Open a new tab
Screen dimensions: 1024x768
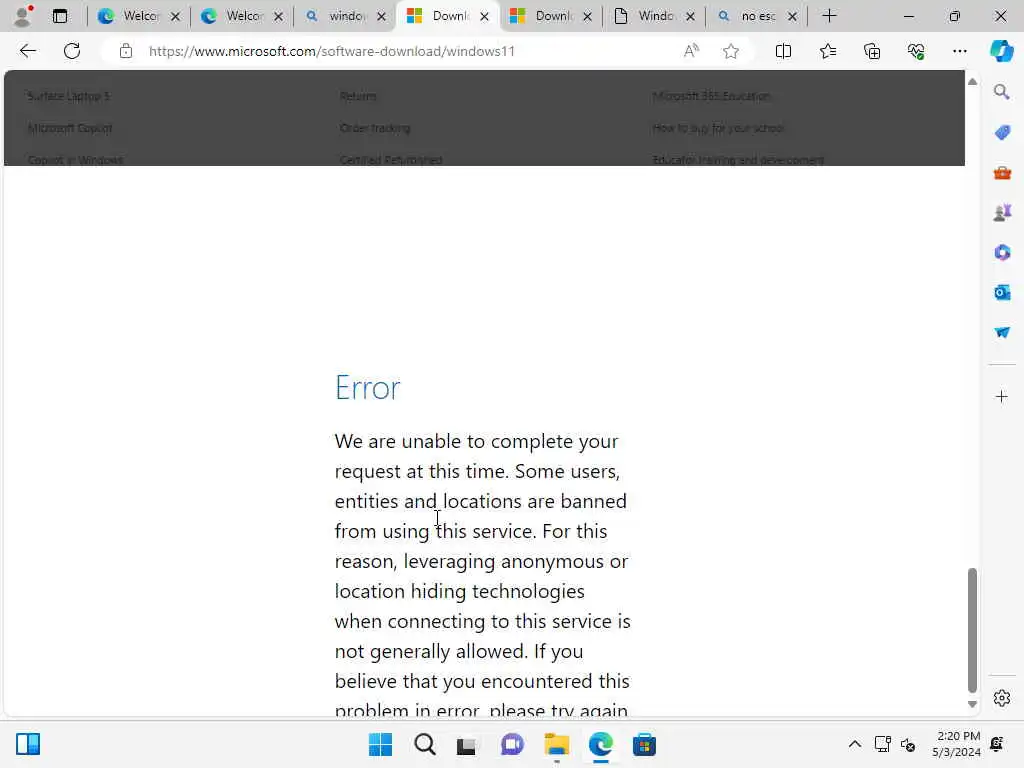(829, 16)
